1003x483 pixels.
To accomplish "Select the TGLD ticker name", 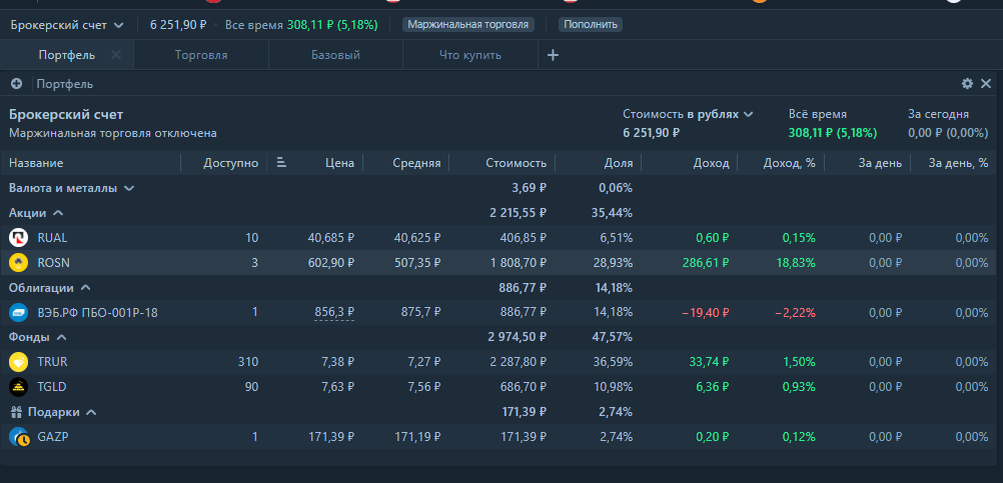I will click(x=52, y=387).
